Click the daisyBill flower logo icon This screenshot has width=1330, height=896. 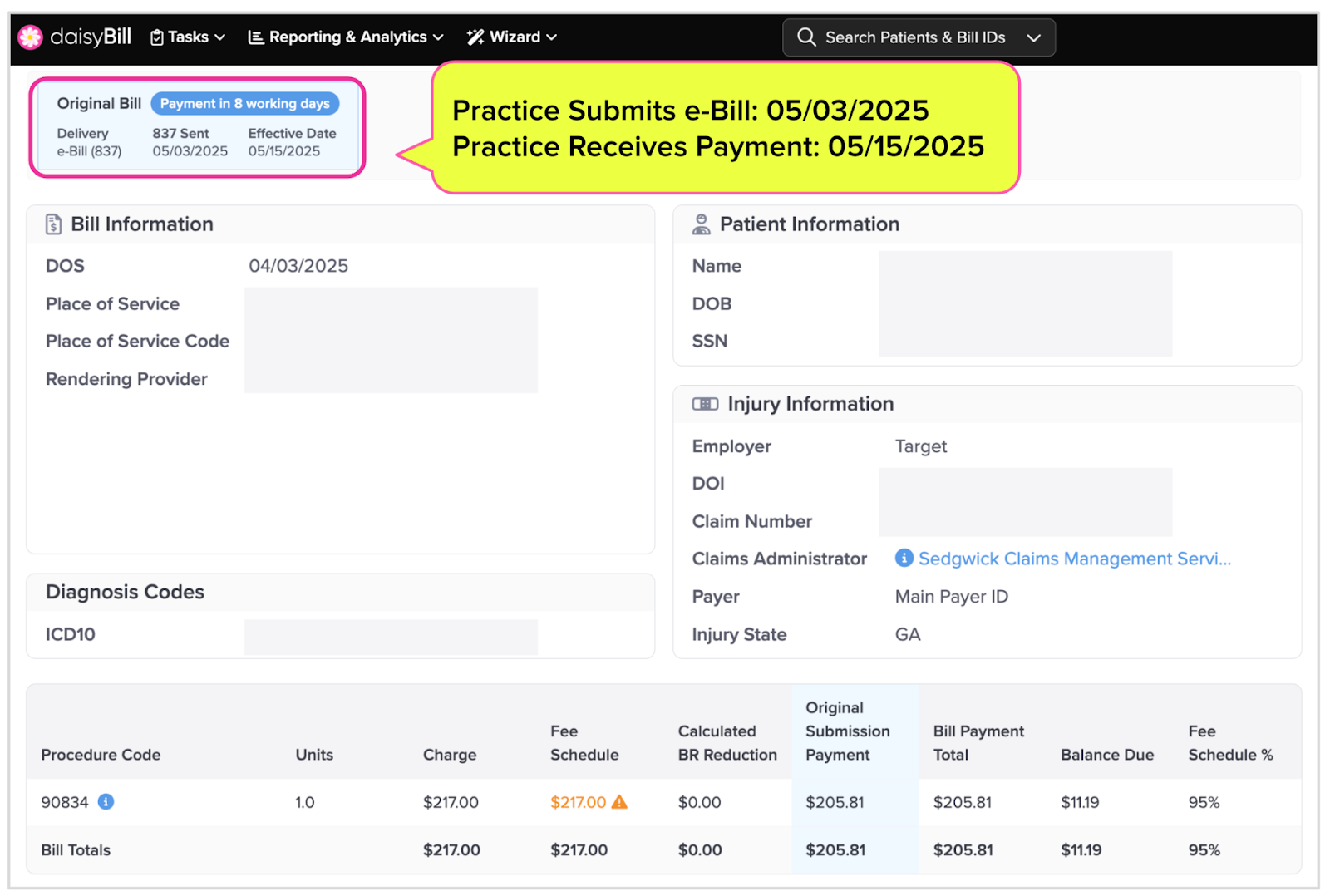(x=31, y=37)
